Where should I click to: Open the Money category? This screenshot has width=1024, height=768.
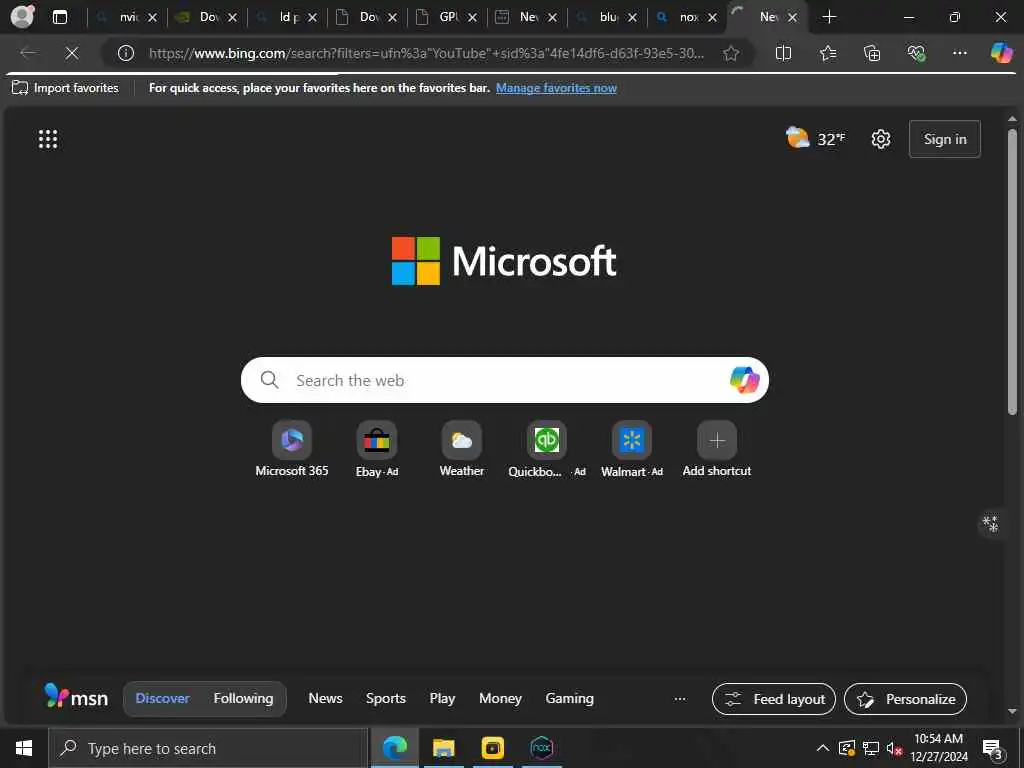pyautogui.click(x=500, y=698)
